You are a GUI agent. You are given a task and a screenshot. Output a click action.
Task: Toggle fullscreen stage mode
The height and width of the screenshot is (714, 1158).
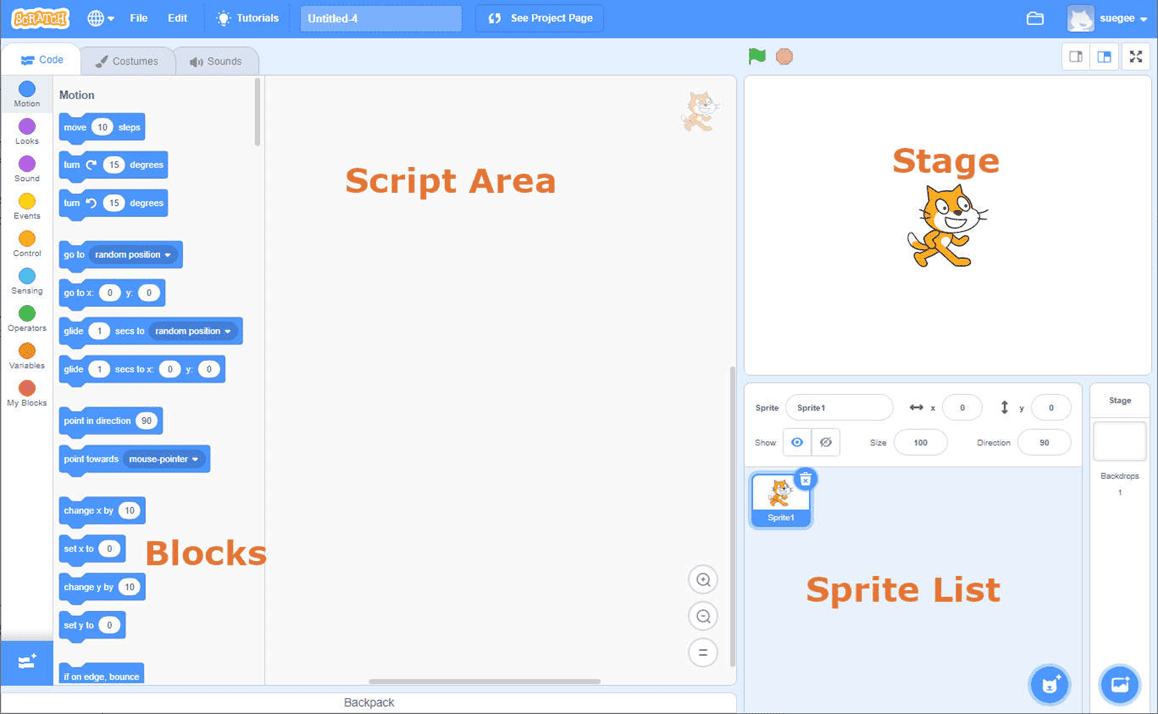[1135, 57]
